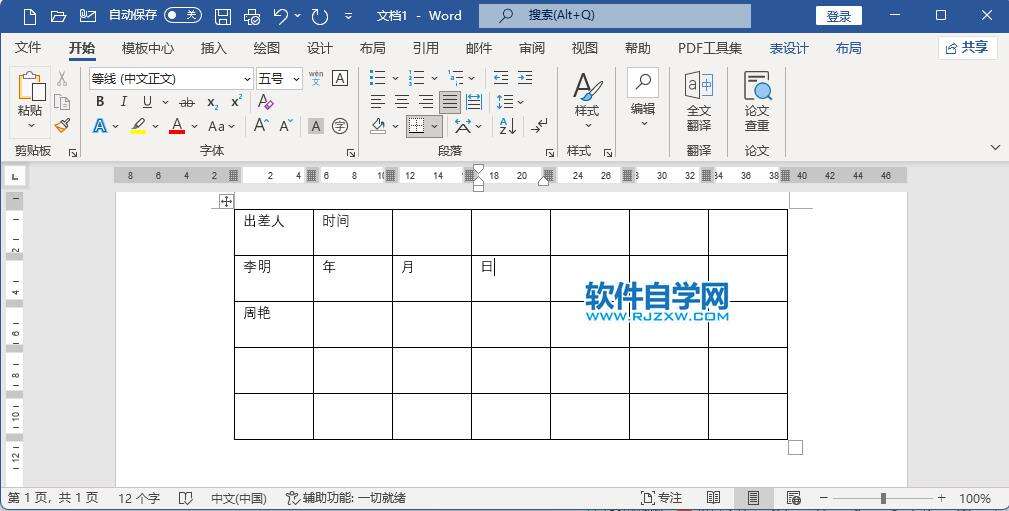Click the table cell containing 周艳
This screenshot has height=511, width=1009.
273,324
